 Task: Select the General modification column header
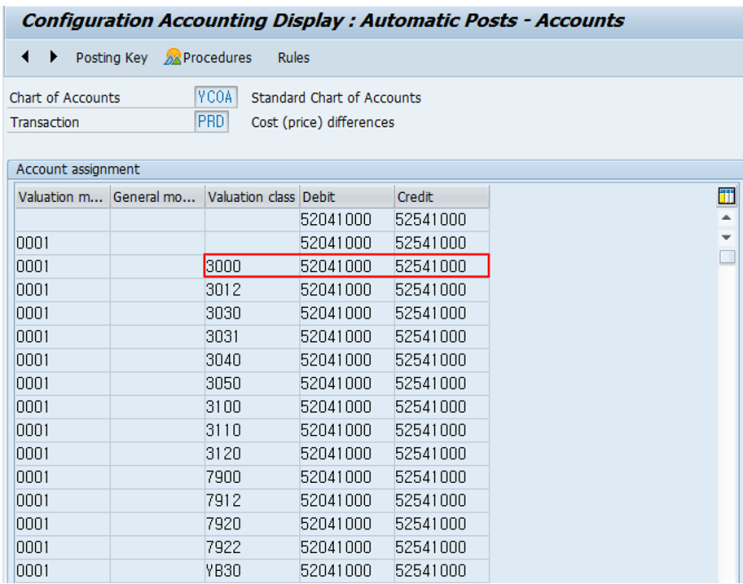(157, 197)
